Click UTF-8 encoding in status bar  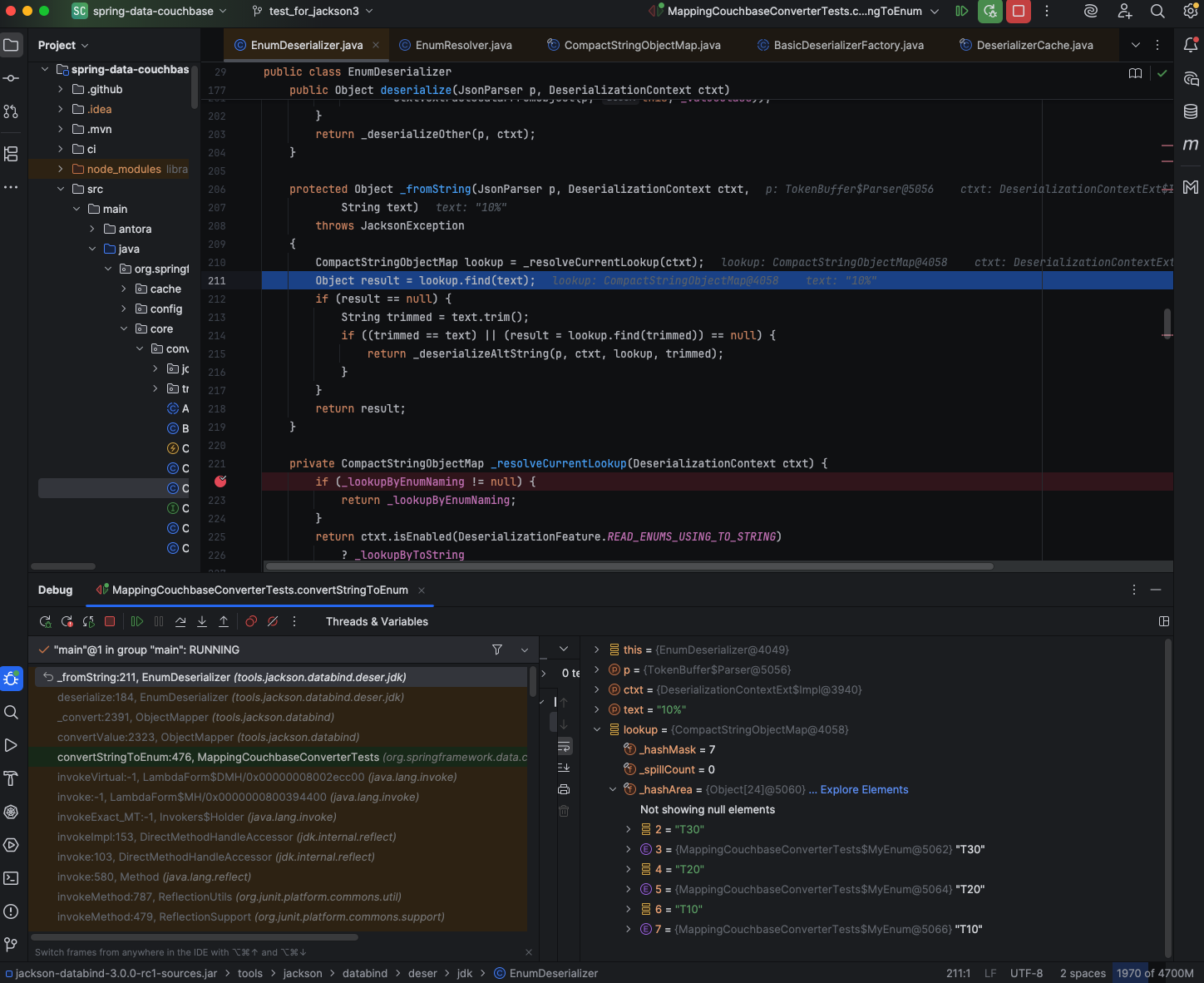(x=1026, y=973)
